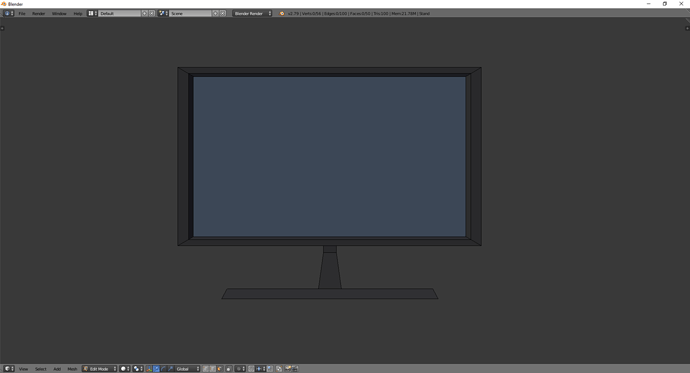Browse screen layouts icon
Image resolution: width=690 pixels, height=373 pixels.
(x=92, y=13)
